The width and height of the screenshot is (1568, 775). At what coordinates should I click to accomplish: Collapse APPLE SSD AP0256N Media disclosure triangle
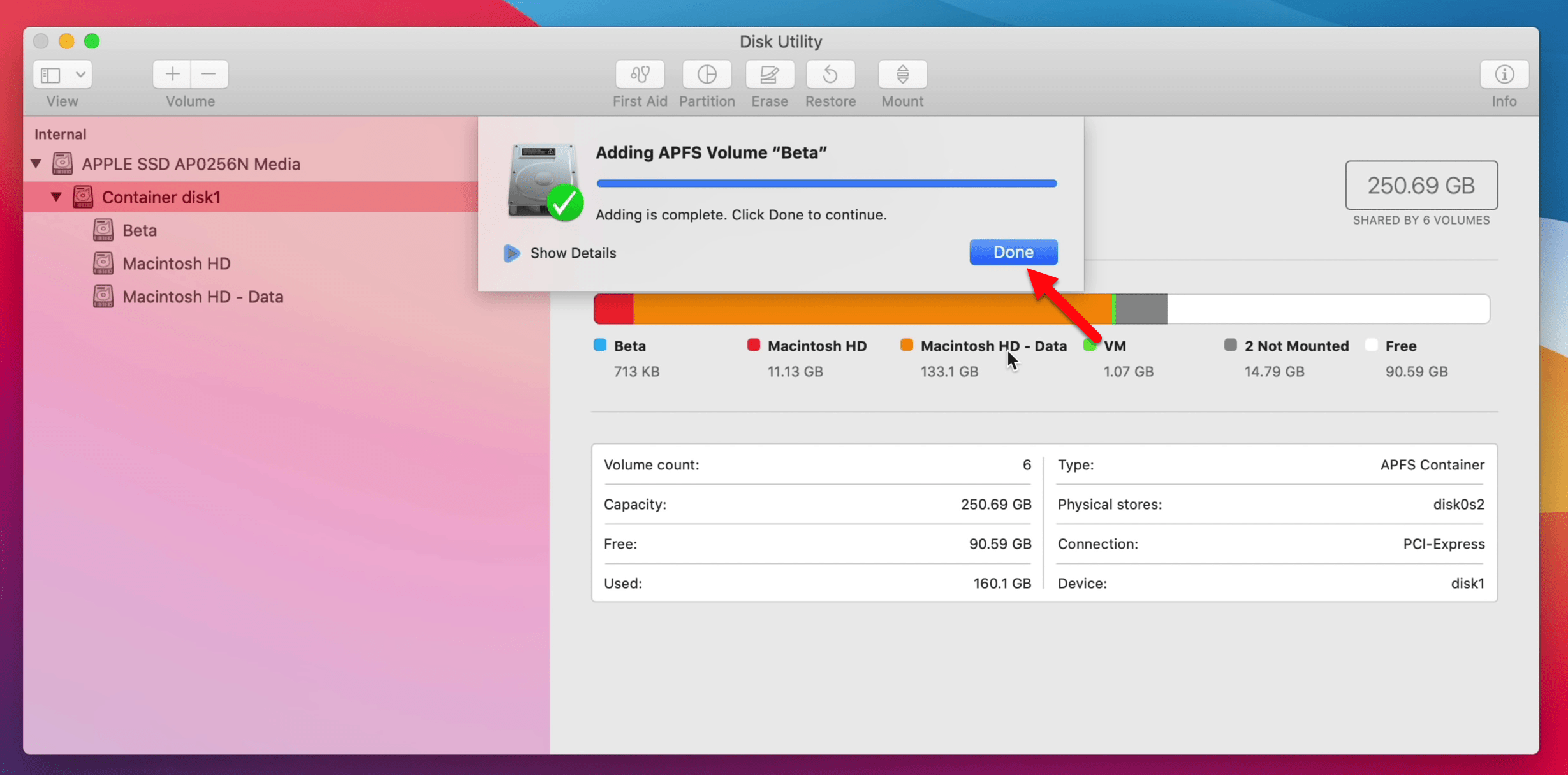pos(36,164)
